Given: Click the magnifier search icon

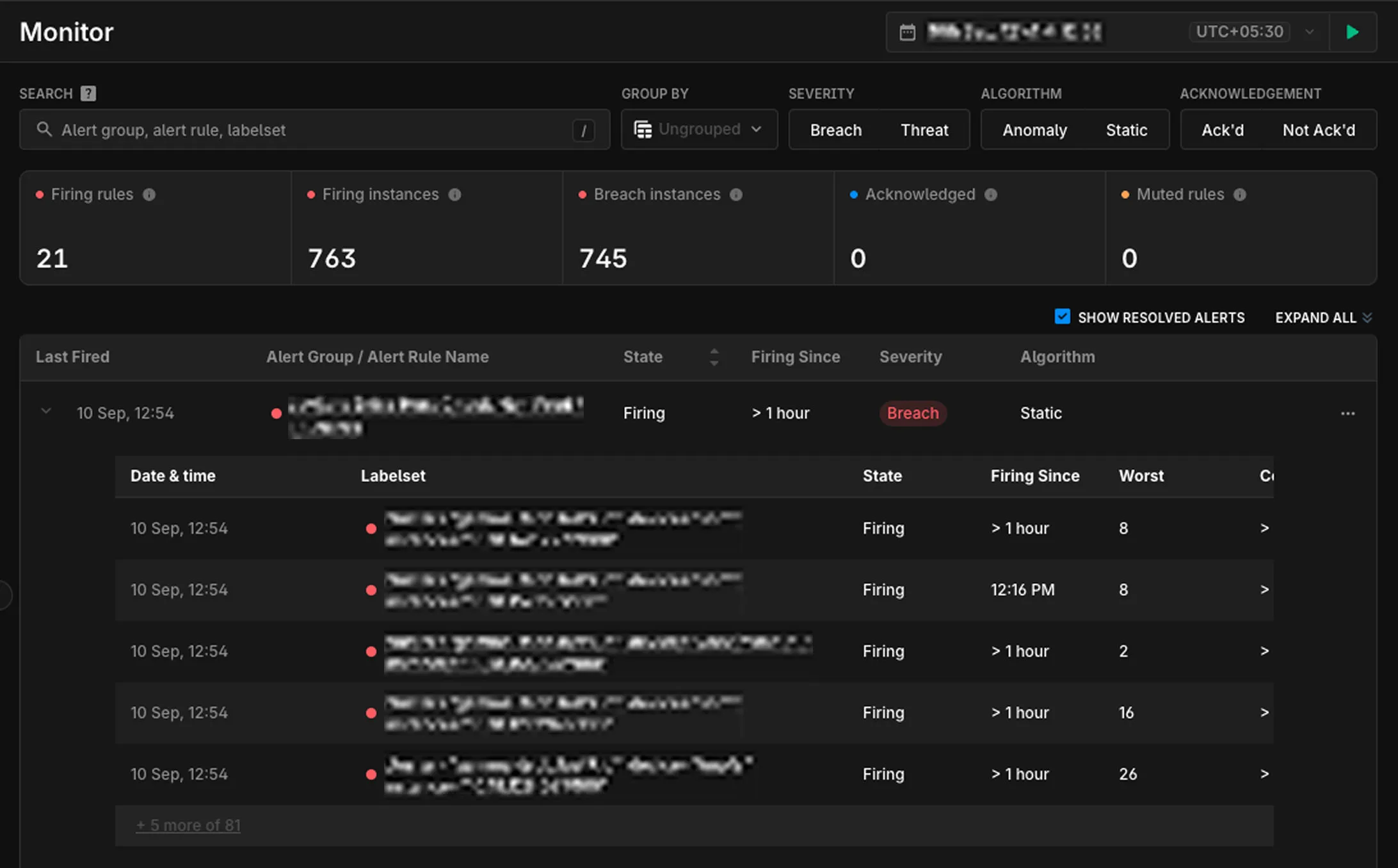Looking at the screenshot, I should pos(44,129).
